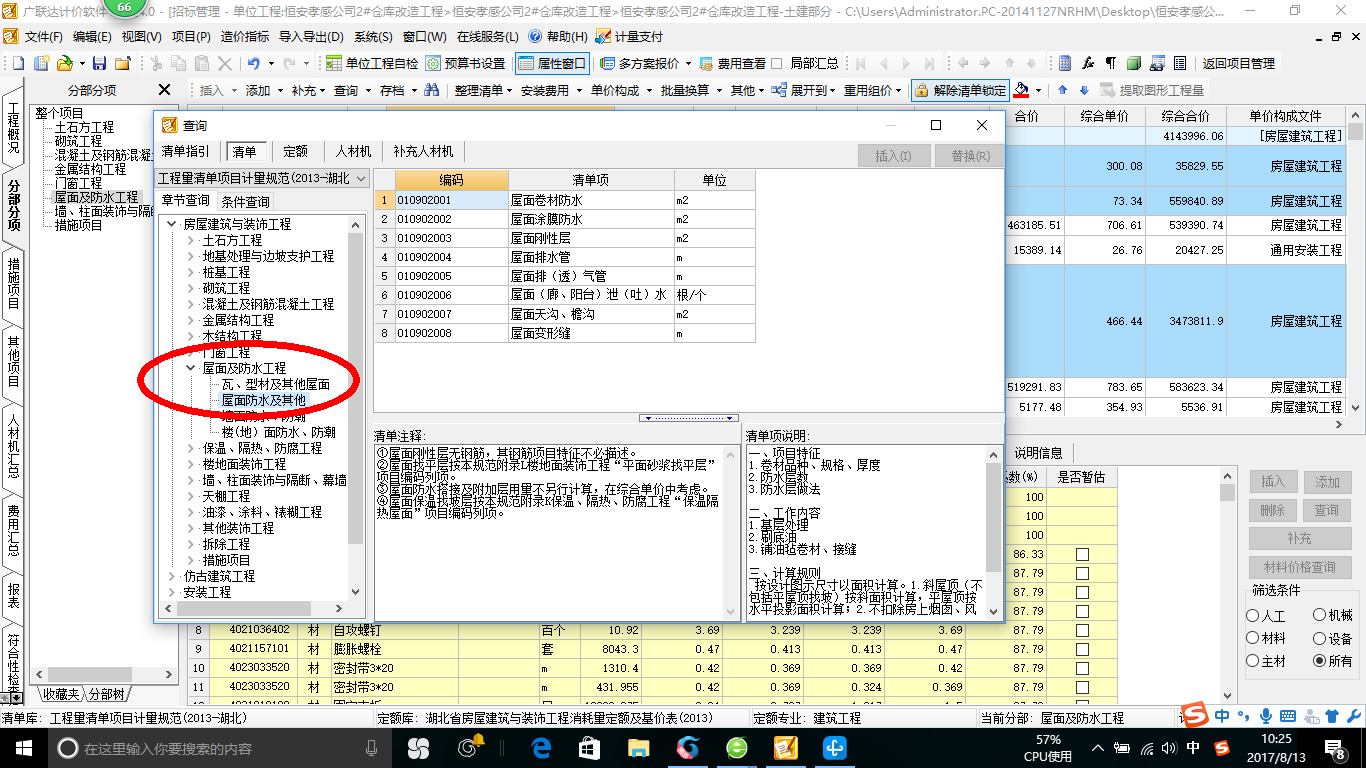Select 屋面防水及其他 tree item
The height and width of the screenshot is (768, 1366).
click(x=264, y=400)
